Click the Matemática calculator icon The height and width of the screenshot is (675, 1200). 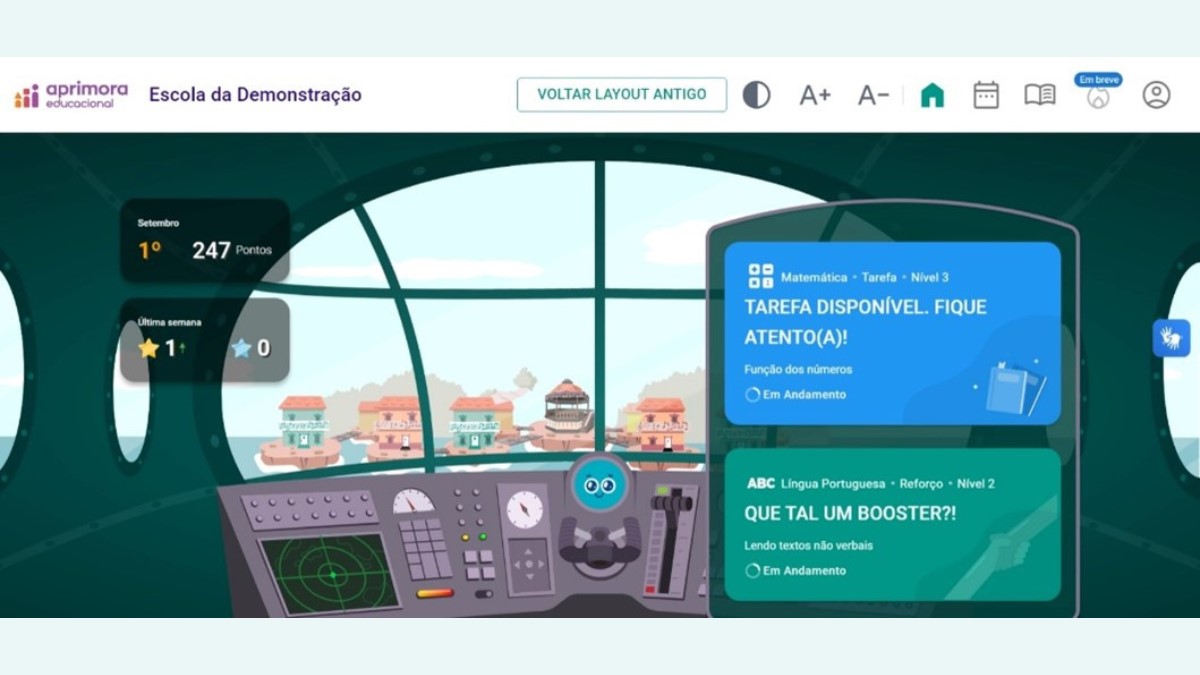[761, 277]
